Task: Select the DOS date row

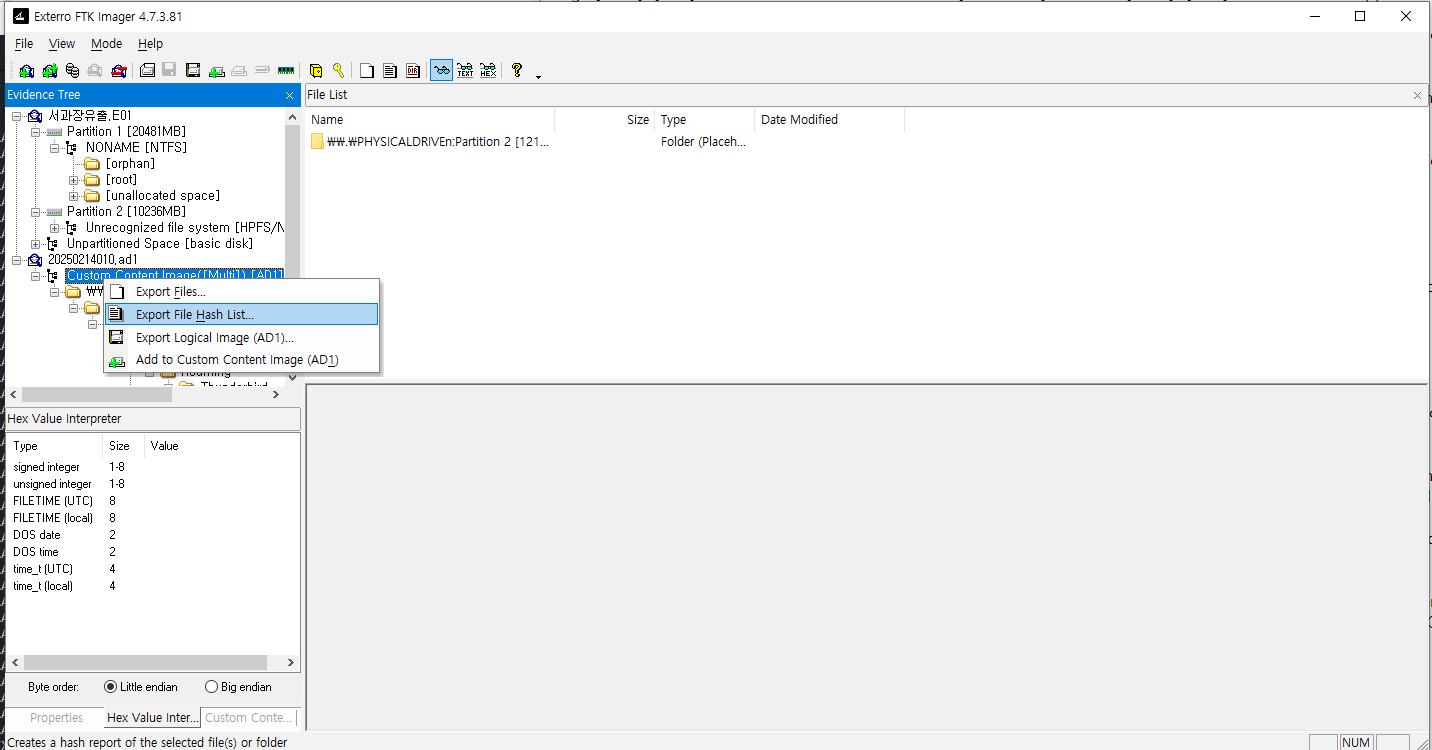Action: tap(36, 535)
